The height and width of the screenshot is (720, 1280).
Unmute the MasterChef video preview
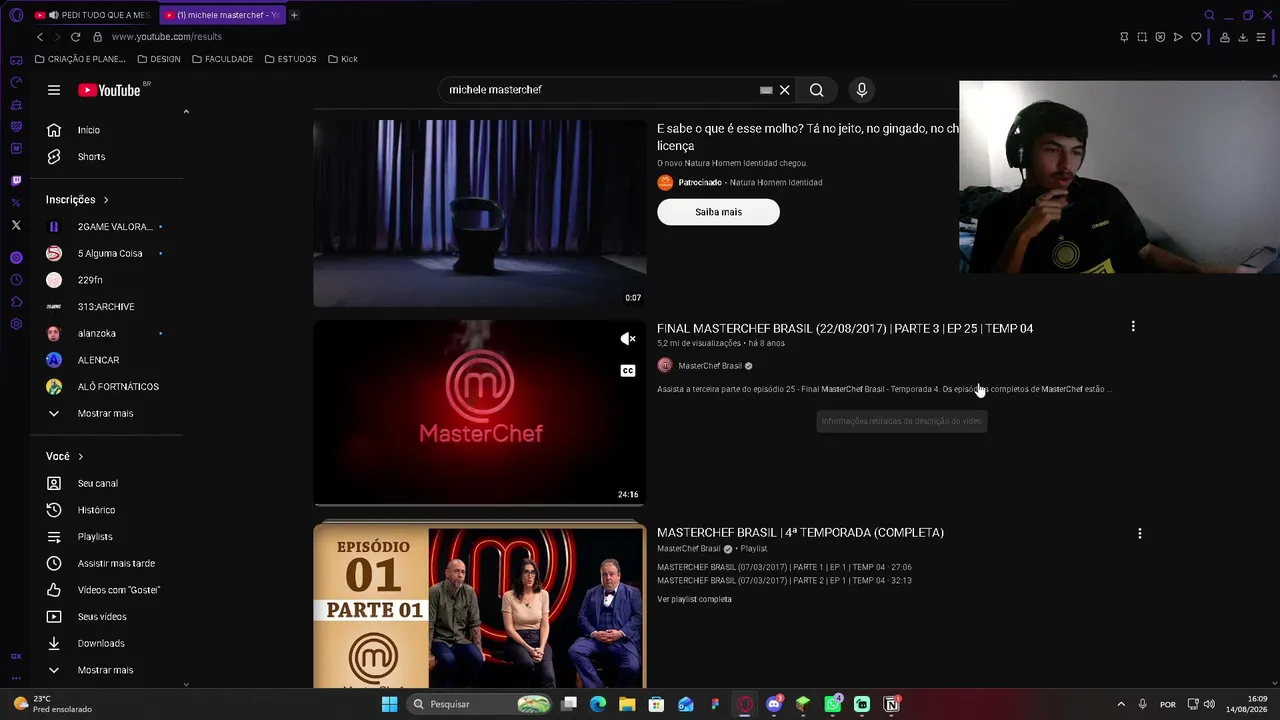[x=628, y=340]
